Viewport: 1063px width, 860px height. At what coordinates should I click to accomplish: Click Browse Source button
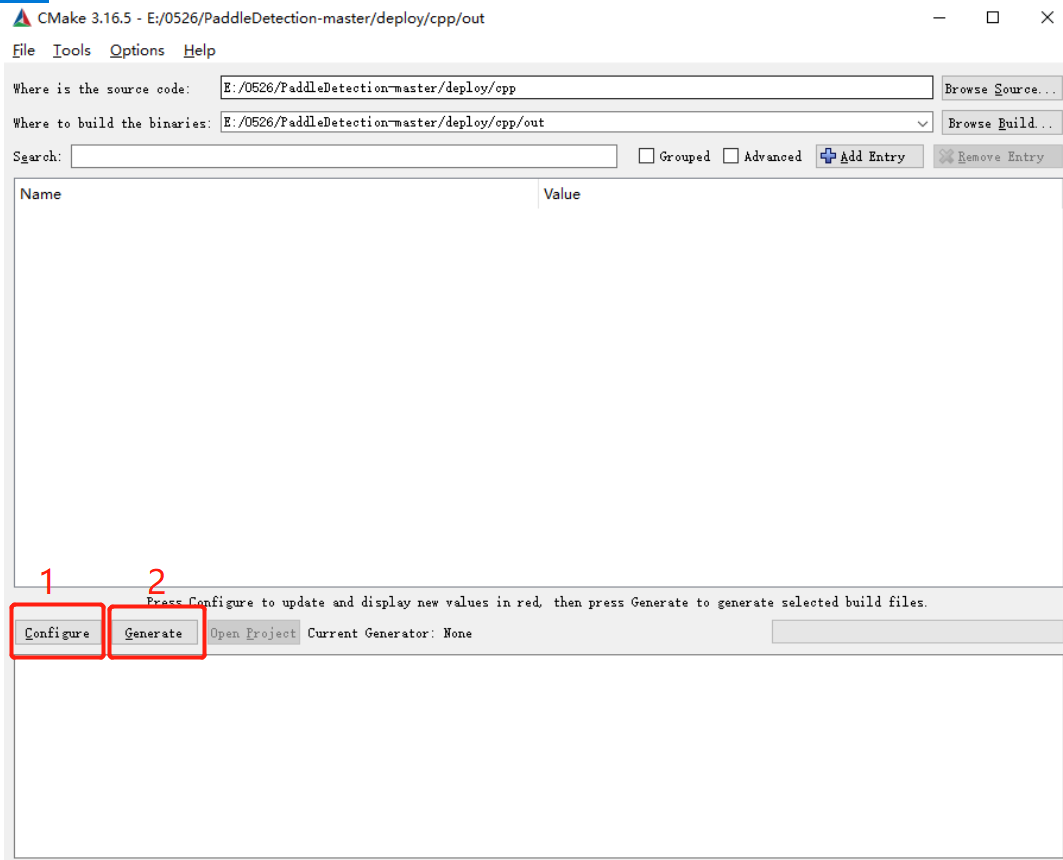[1001, 89]
